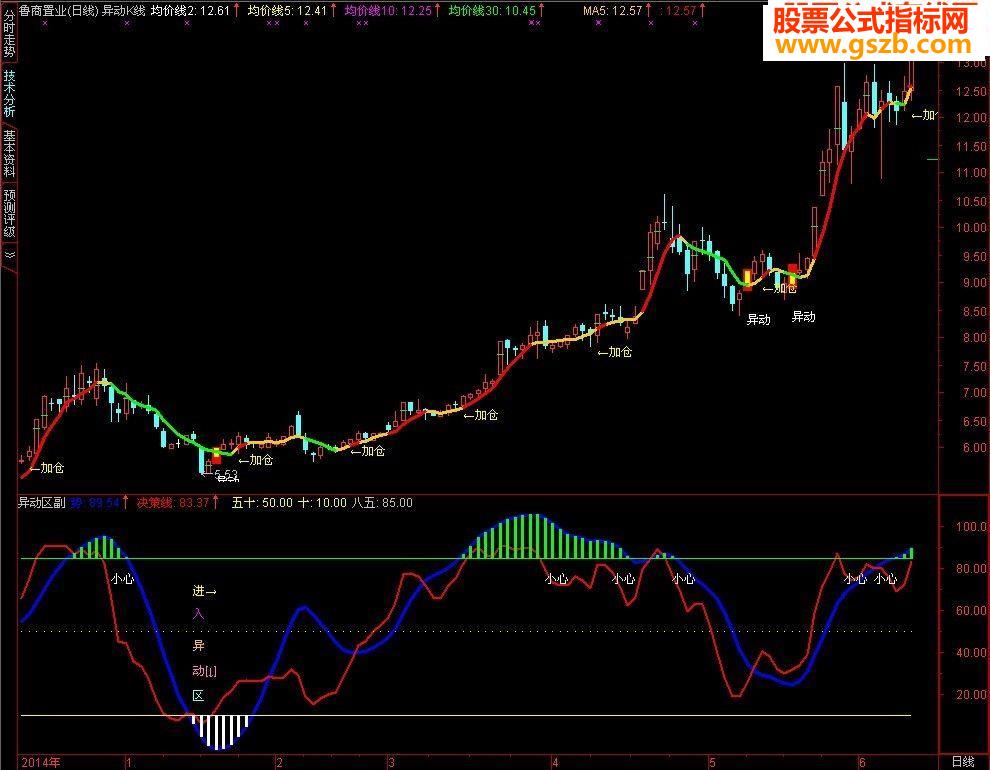The height and width of the screenshot is (770, 990).
Task: Click the red 决策线: 83.37 readout
Action: click(x=173, y=503)
